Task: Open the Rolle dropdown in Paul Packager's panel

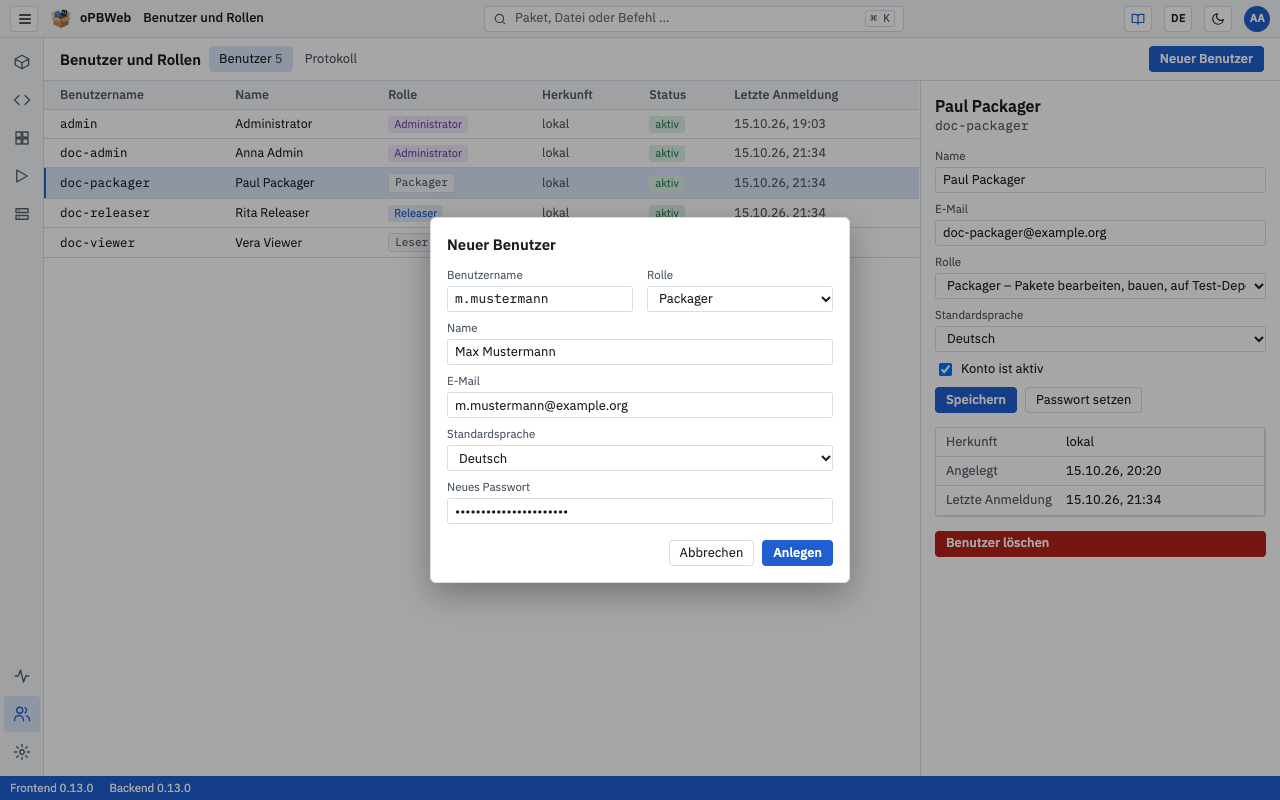Action: click(x=1100, y=286)
